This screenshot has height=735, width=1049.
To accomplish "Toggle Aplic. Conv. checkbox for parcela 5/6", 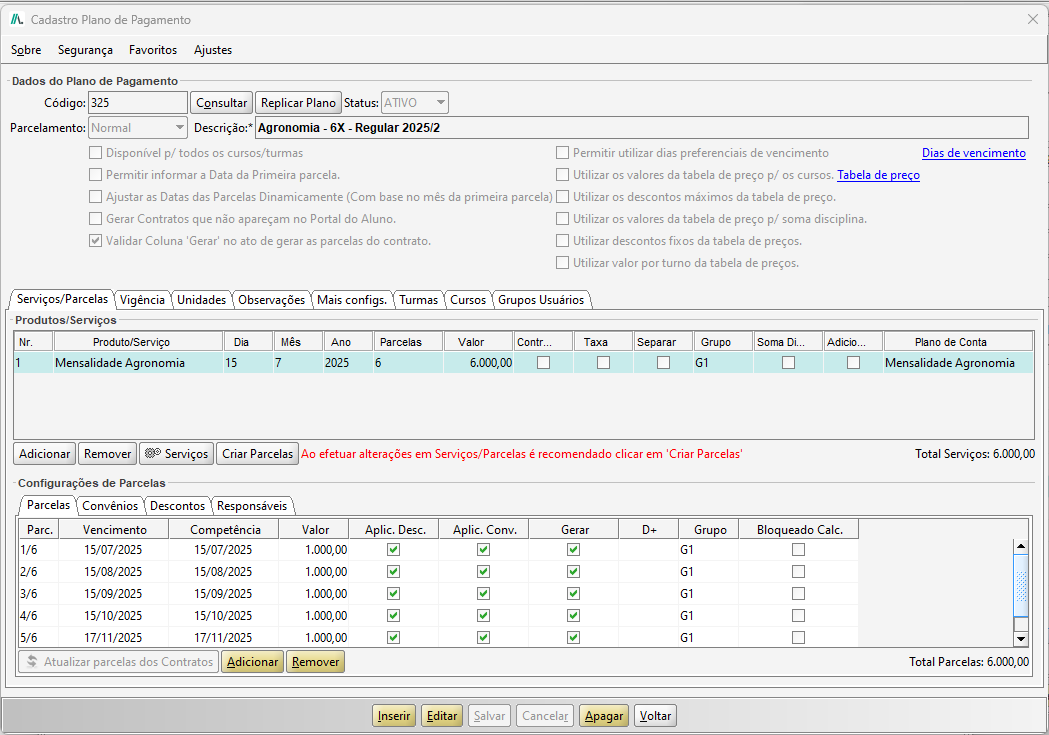I will click(x=483, y=638).
